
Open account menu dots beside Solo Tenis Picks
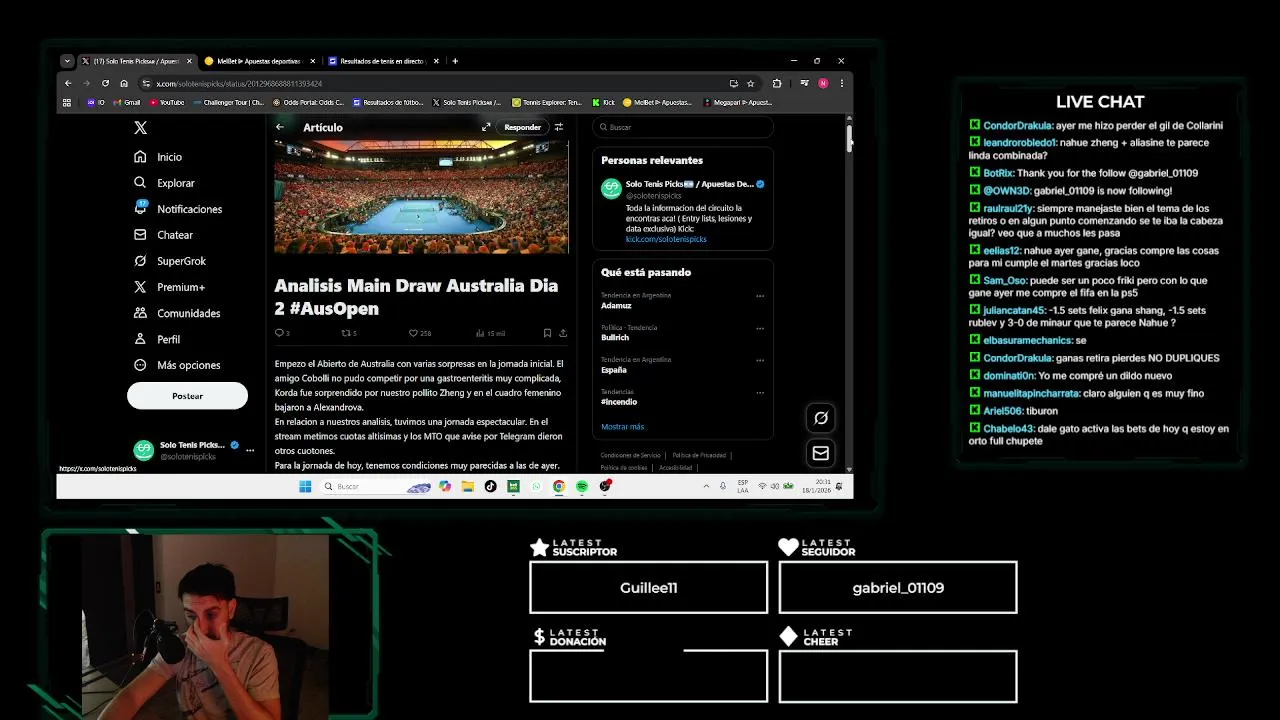tap(250, 450)
